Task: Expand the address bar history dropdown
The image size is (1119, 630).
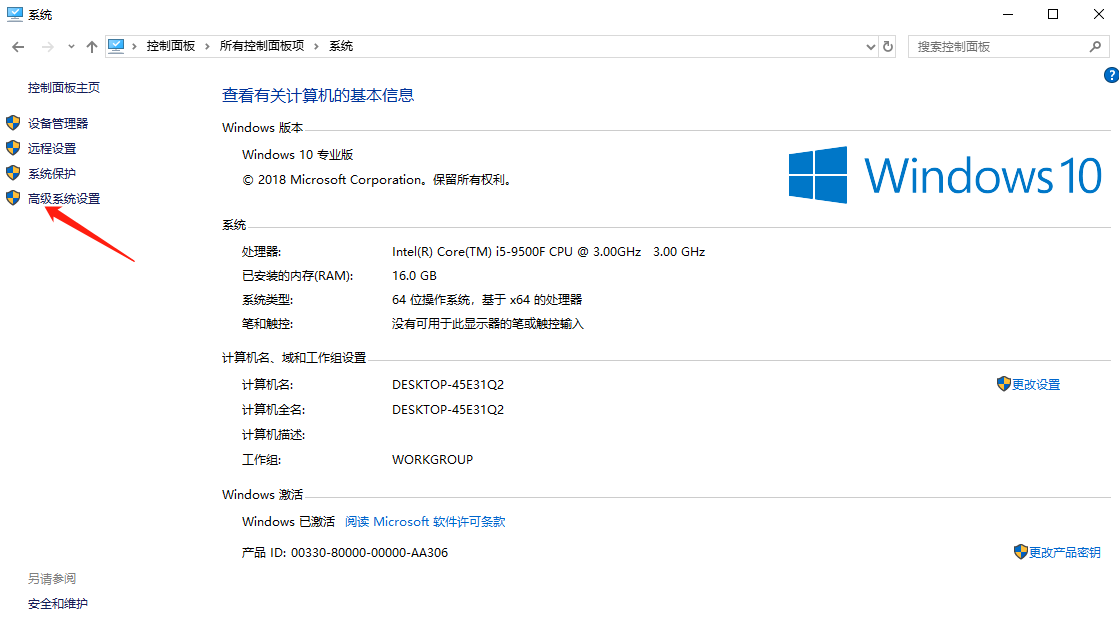Action: 870,47
